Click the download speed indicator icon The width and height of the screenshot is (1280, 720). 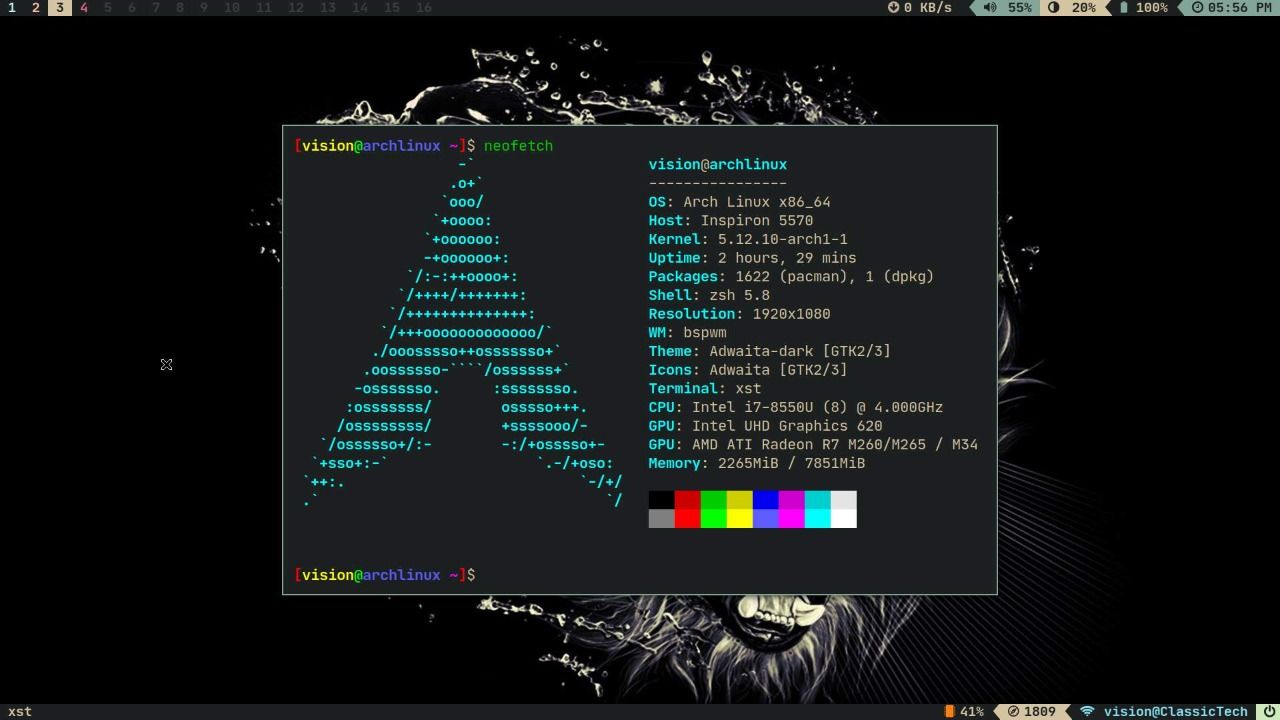point(891,8)
